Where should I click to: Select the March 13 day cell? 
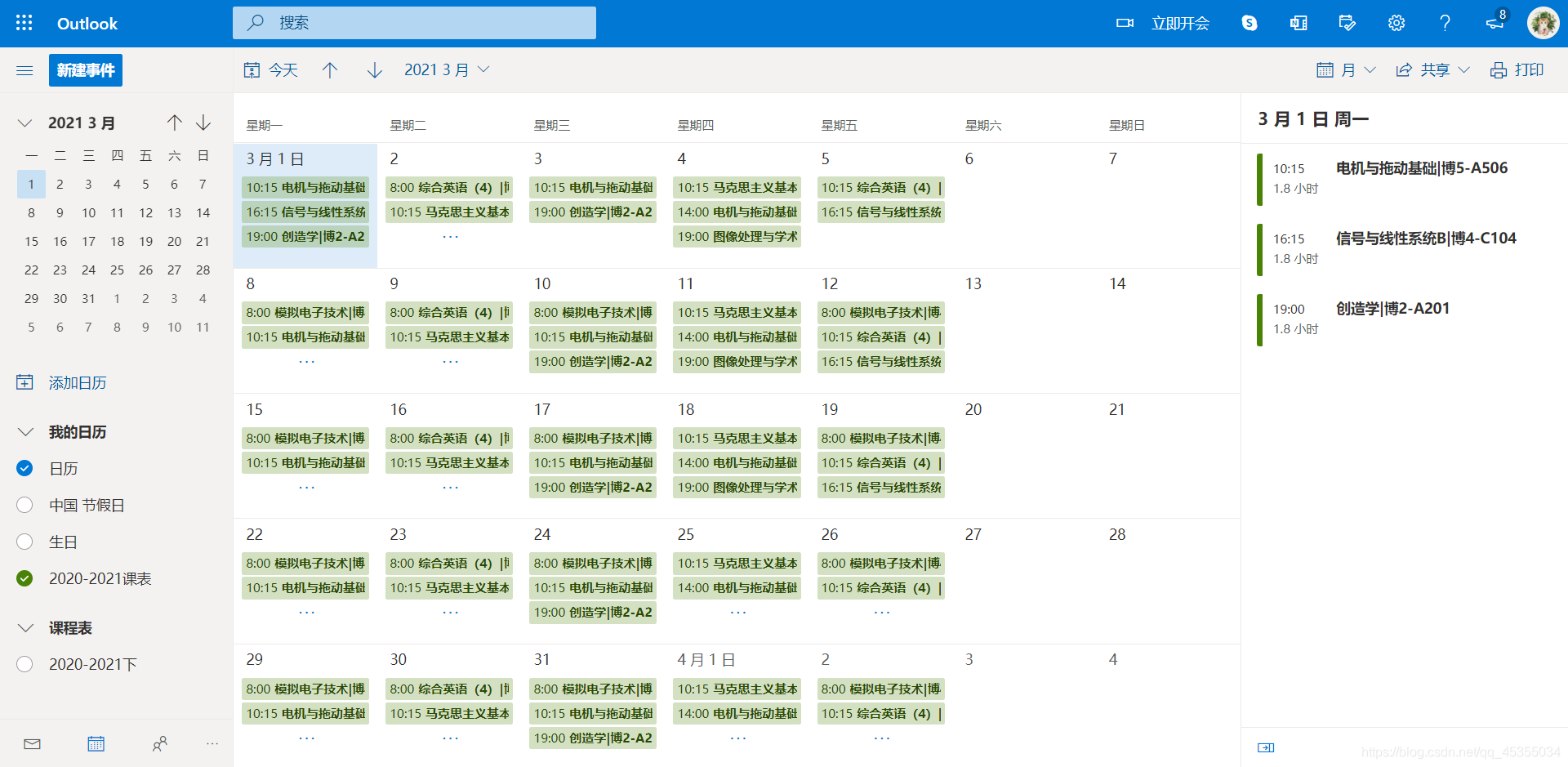coord(1024,331)
